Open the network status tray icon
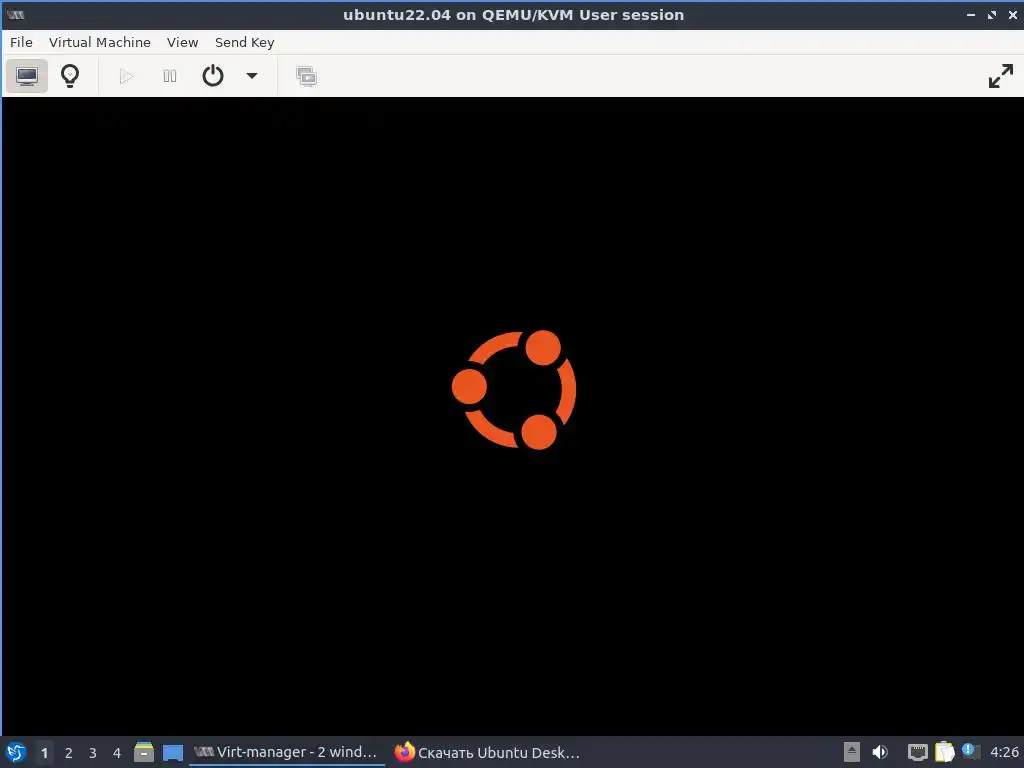 918,752
